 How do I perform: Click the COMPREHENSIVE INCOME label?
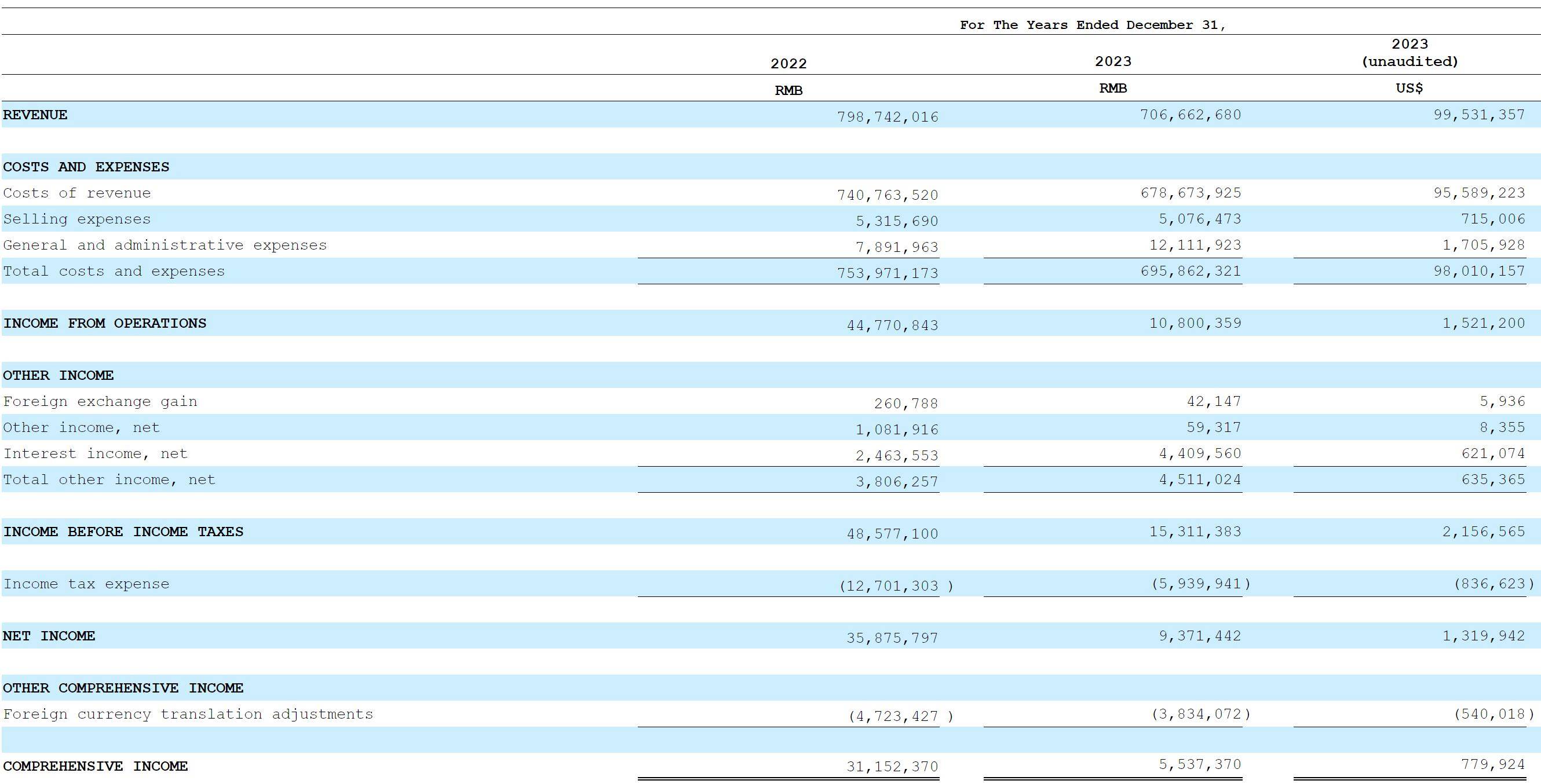(96, 767)
